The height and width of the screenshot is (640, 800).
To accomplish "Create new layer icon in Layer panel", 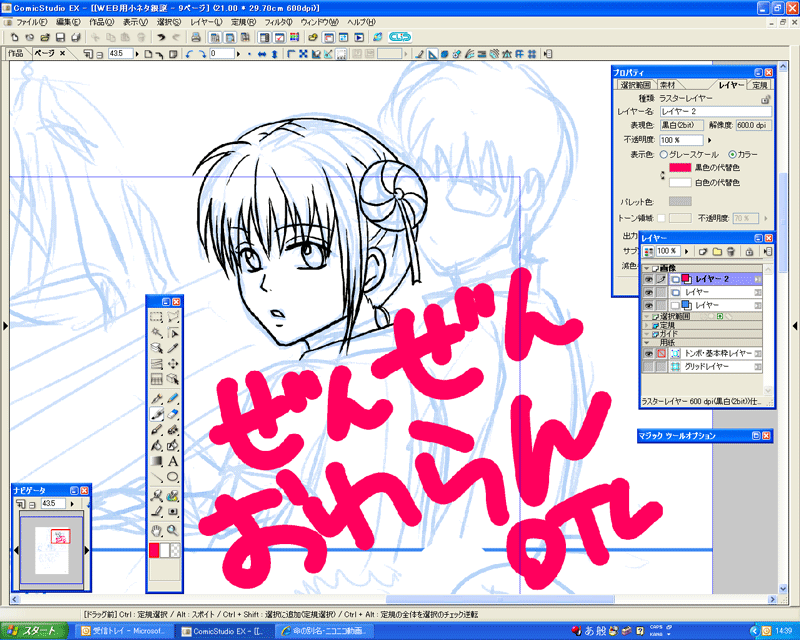I will click(703, 251).
